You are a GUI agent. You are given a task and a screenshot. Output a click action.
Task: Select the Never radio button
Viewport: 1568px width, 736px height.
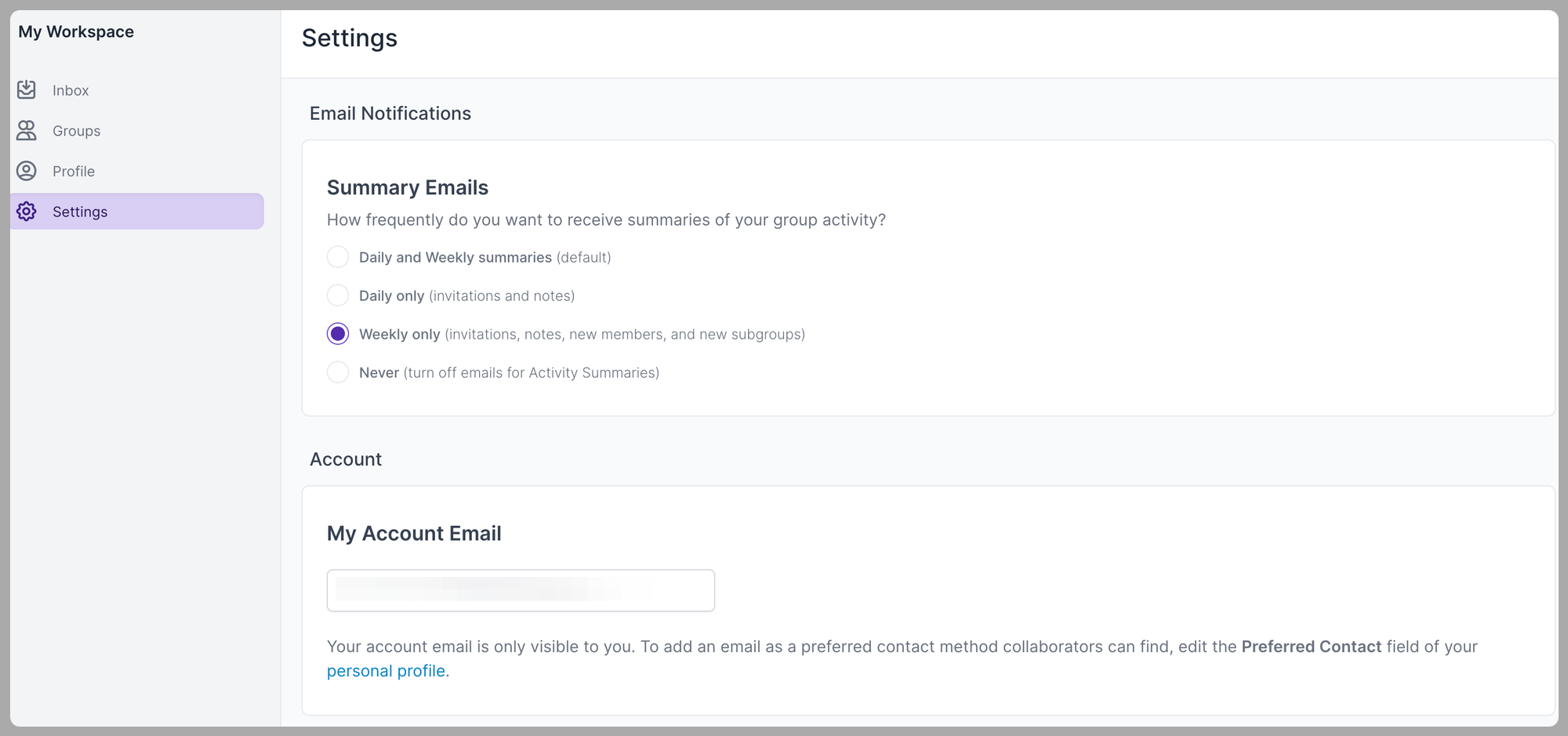click(338, 372)
